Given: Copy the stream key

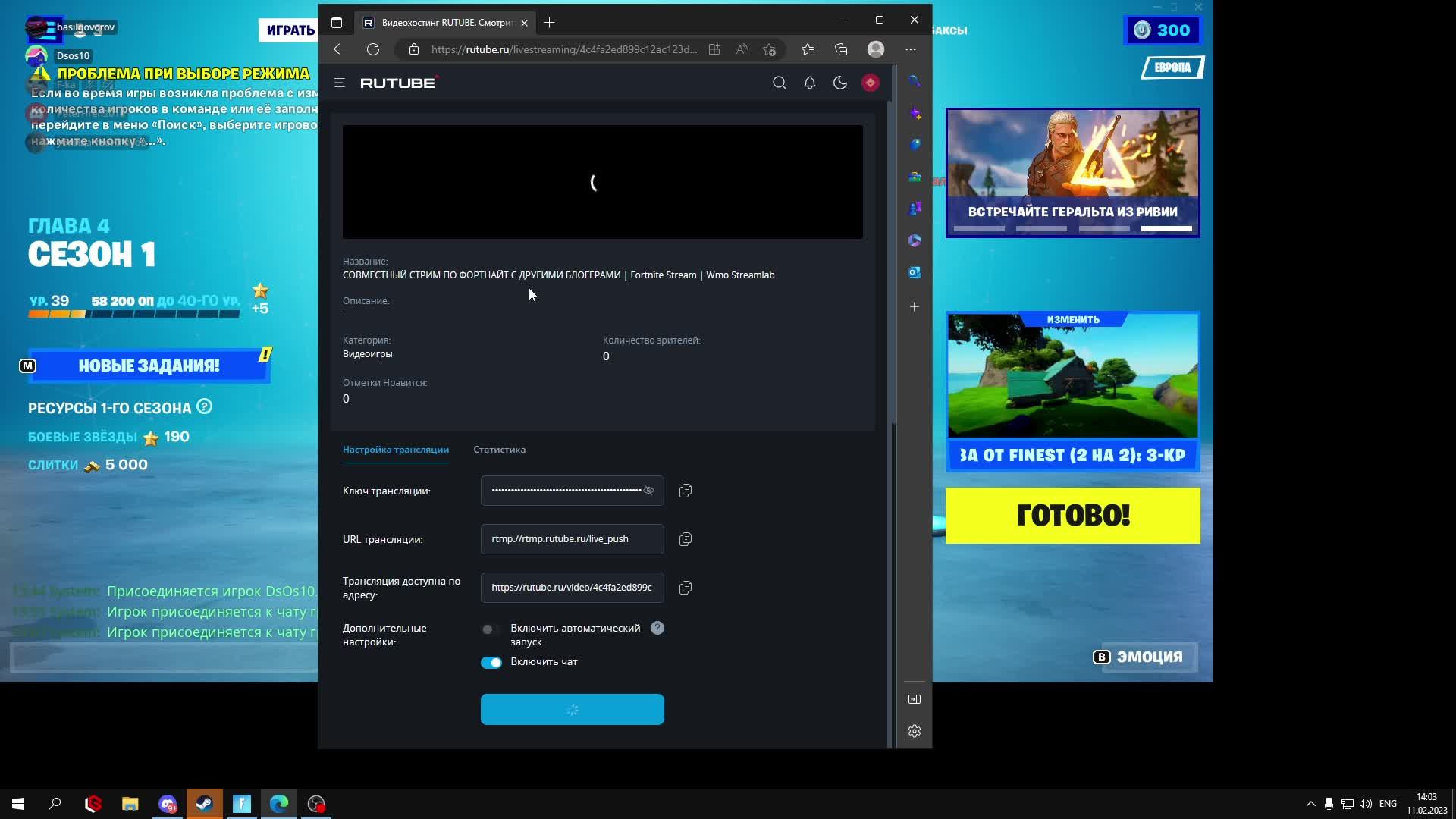Looking at the screenshot, I should [x=685, y=491].
